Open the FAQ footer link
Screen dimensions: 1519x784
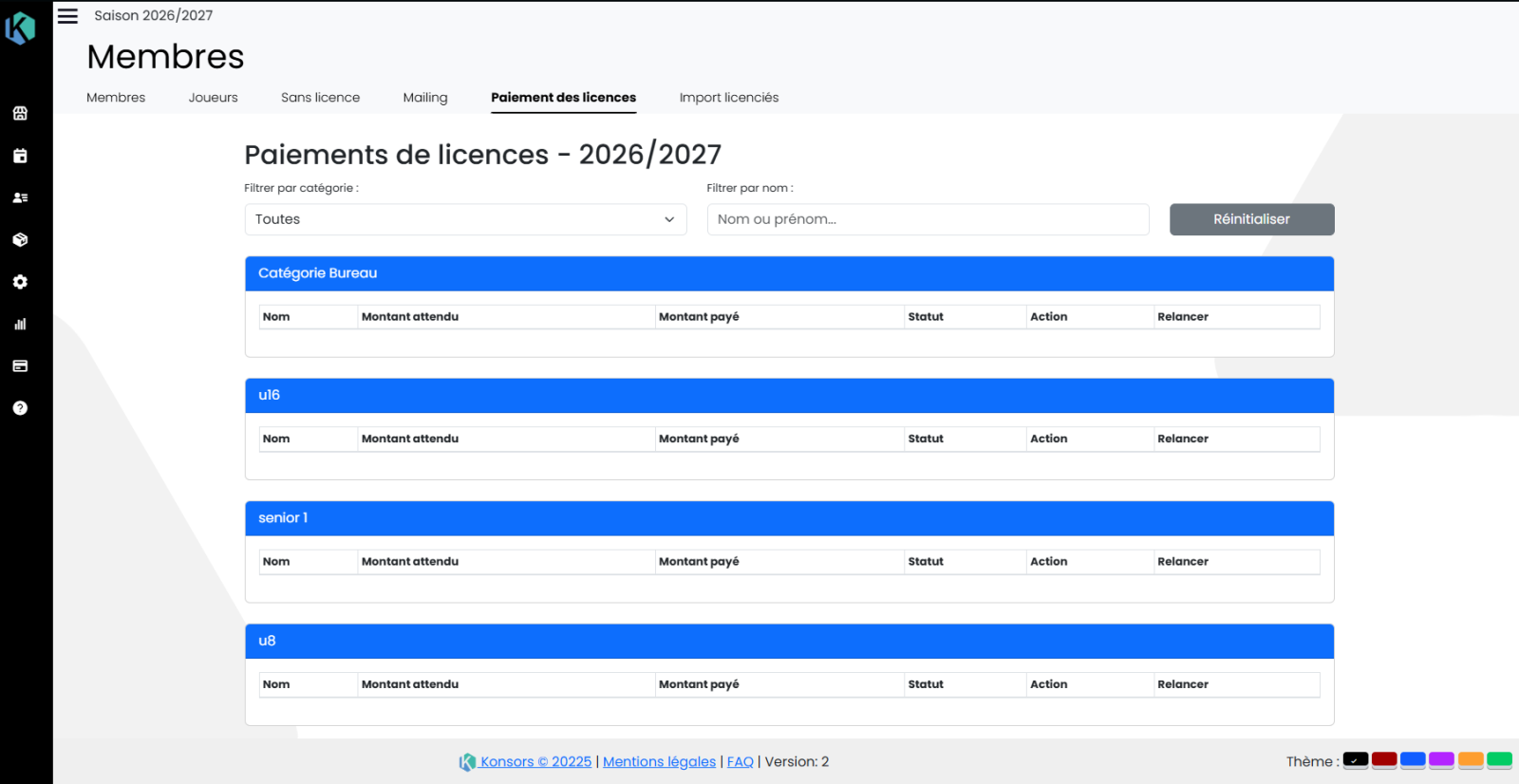(x=740, y=761)
